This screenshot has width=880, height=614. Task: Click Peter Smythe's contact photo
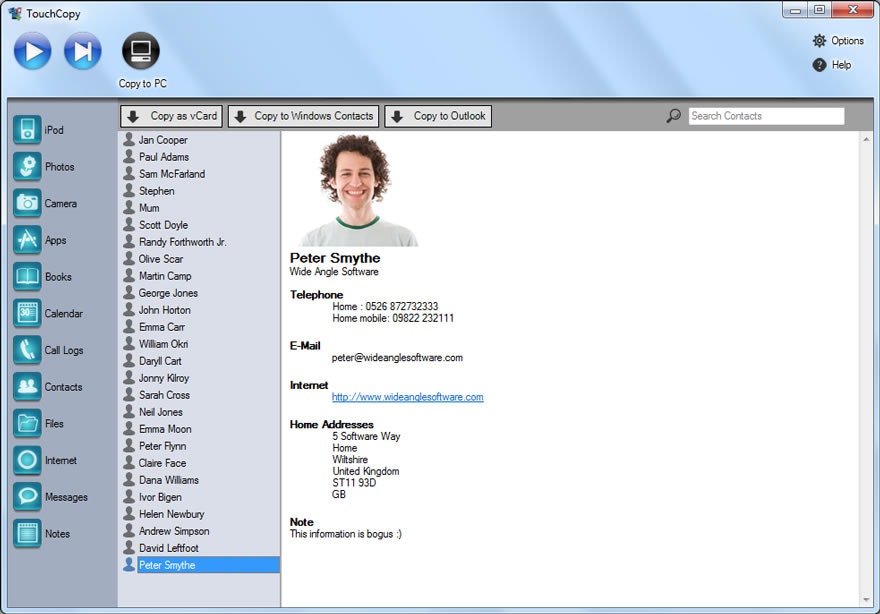point(359,189)
